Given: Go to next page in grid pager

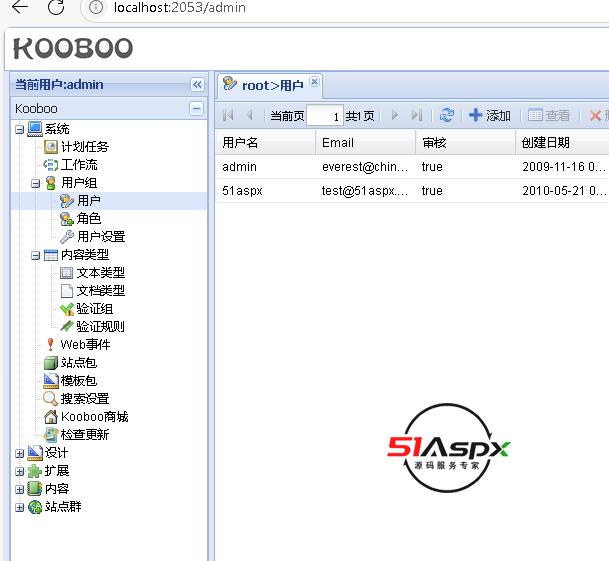Looking at the screenshot, I should (x=395, y=115).
